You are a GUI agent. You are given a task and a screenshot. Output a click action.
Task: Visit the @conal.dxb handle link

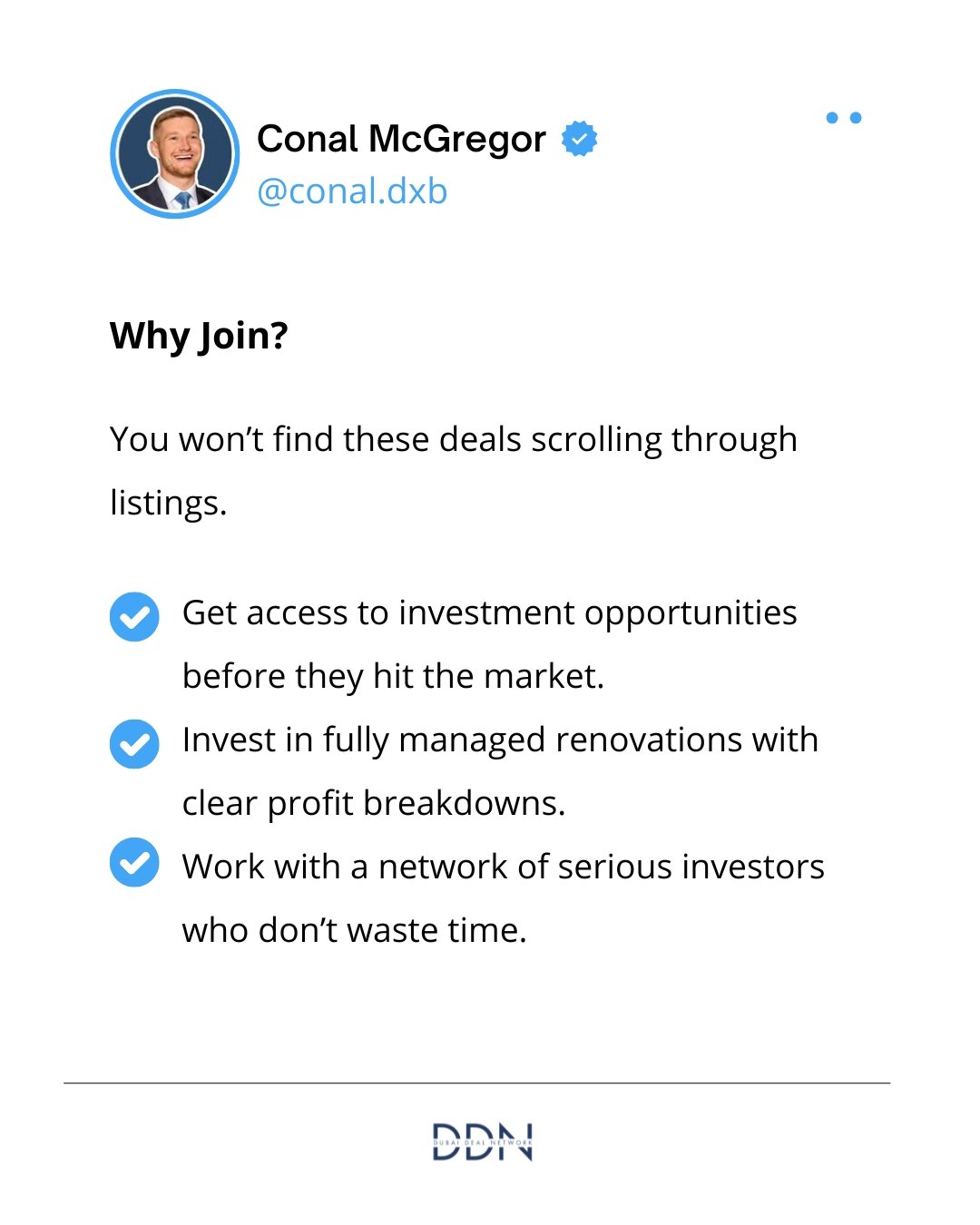click(x=352, y=191)
